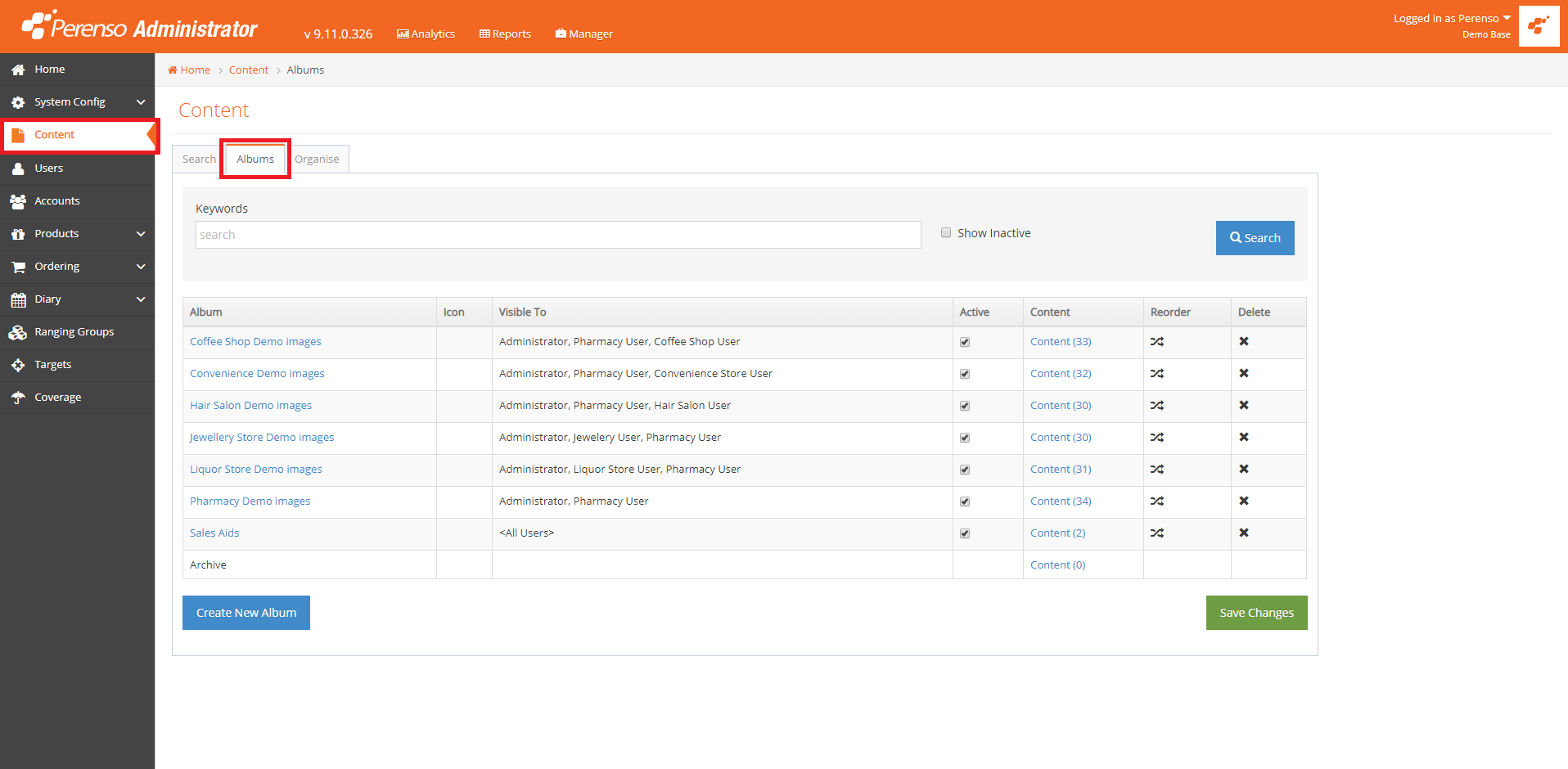The width and height of the screenshot is (1568, 769).
Task: Open Targets in the sidebar
Action: pyautogui.click(x=77, y=365)
